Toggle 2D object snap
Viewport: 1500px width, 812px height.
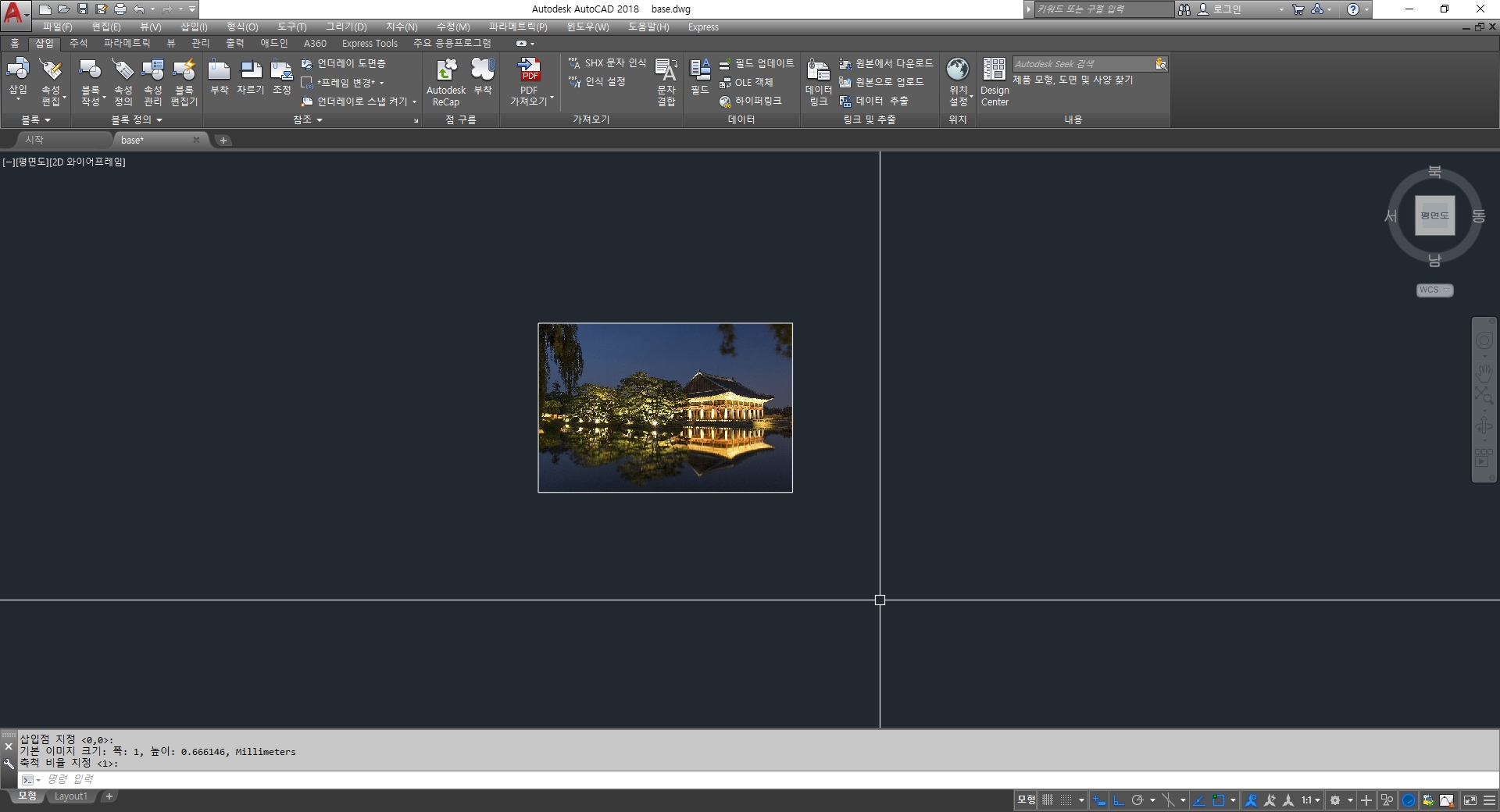coord(1219,800)
